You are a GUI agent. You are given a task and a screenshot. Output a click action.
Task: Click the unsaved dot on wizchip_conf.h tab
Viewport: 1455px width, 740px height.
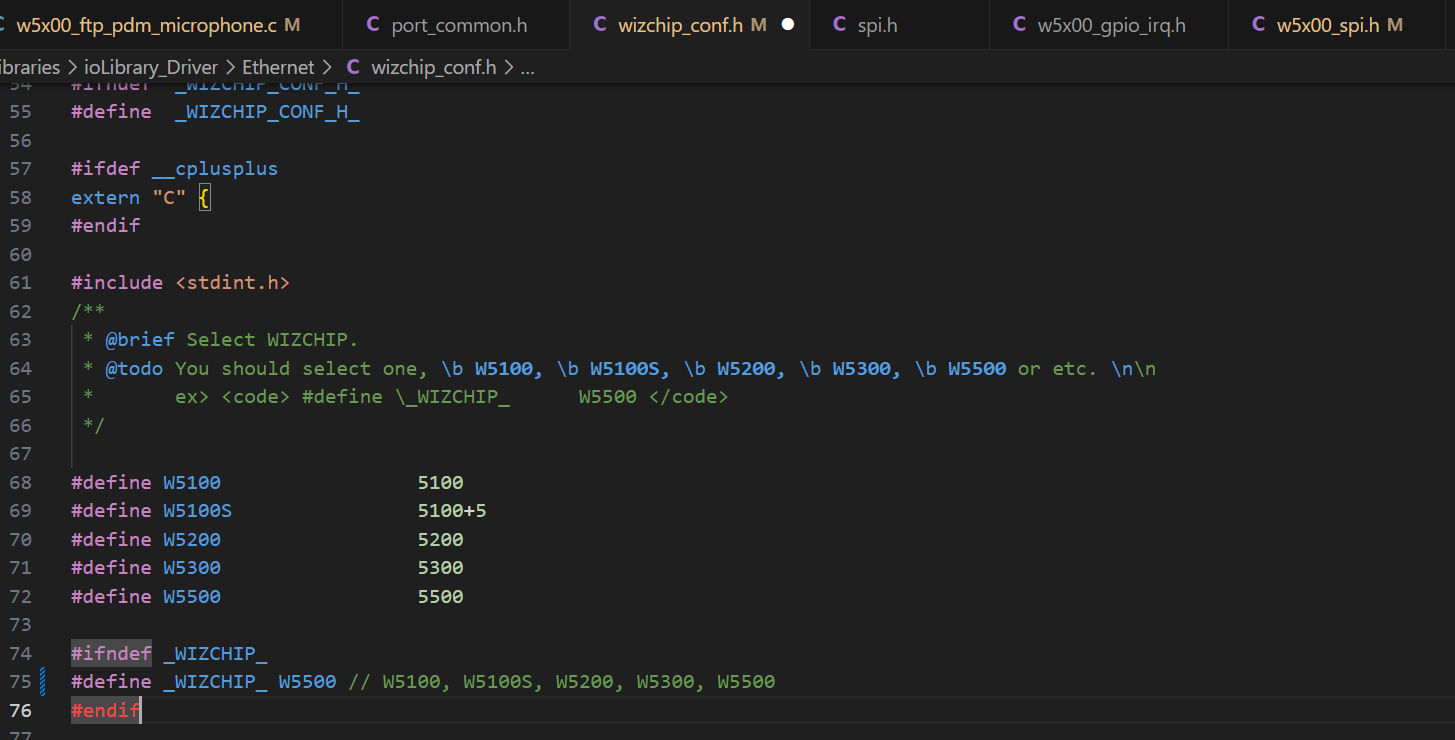pyautogui.click(x=787, y=25)
